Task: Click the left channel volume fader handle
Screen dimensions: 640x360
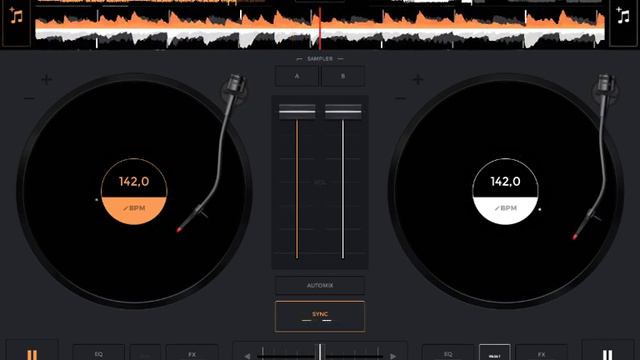Action: (297, 111)
